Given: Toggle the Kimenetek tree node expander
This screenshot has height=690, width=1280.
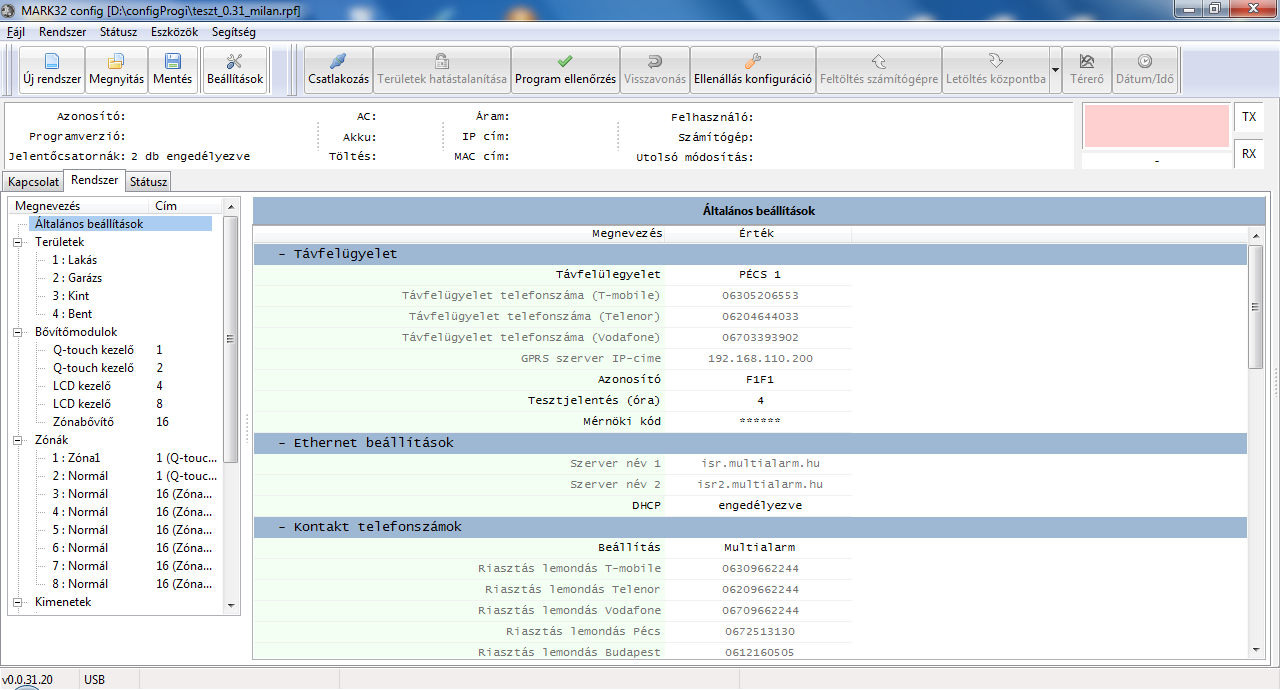Looking at the screenshot, I should tap(17, 602).
